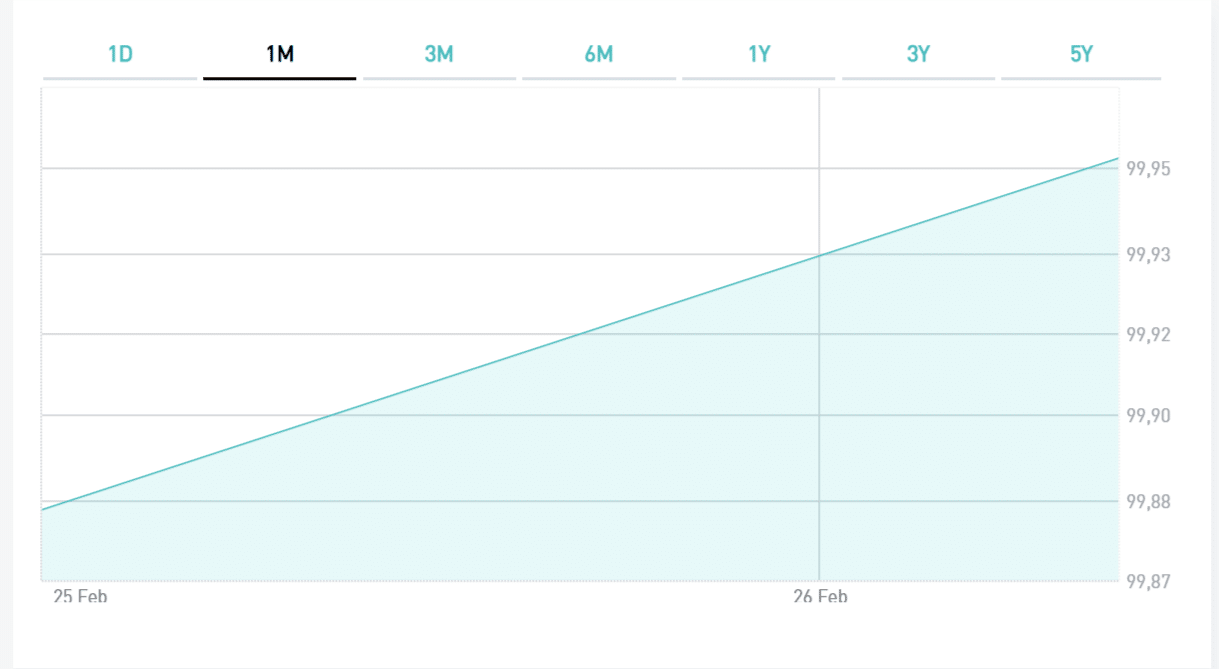Click the shaded area beneath the price line
The width and height of the screenshot is (1219, 669).
(700, 460)
